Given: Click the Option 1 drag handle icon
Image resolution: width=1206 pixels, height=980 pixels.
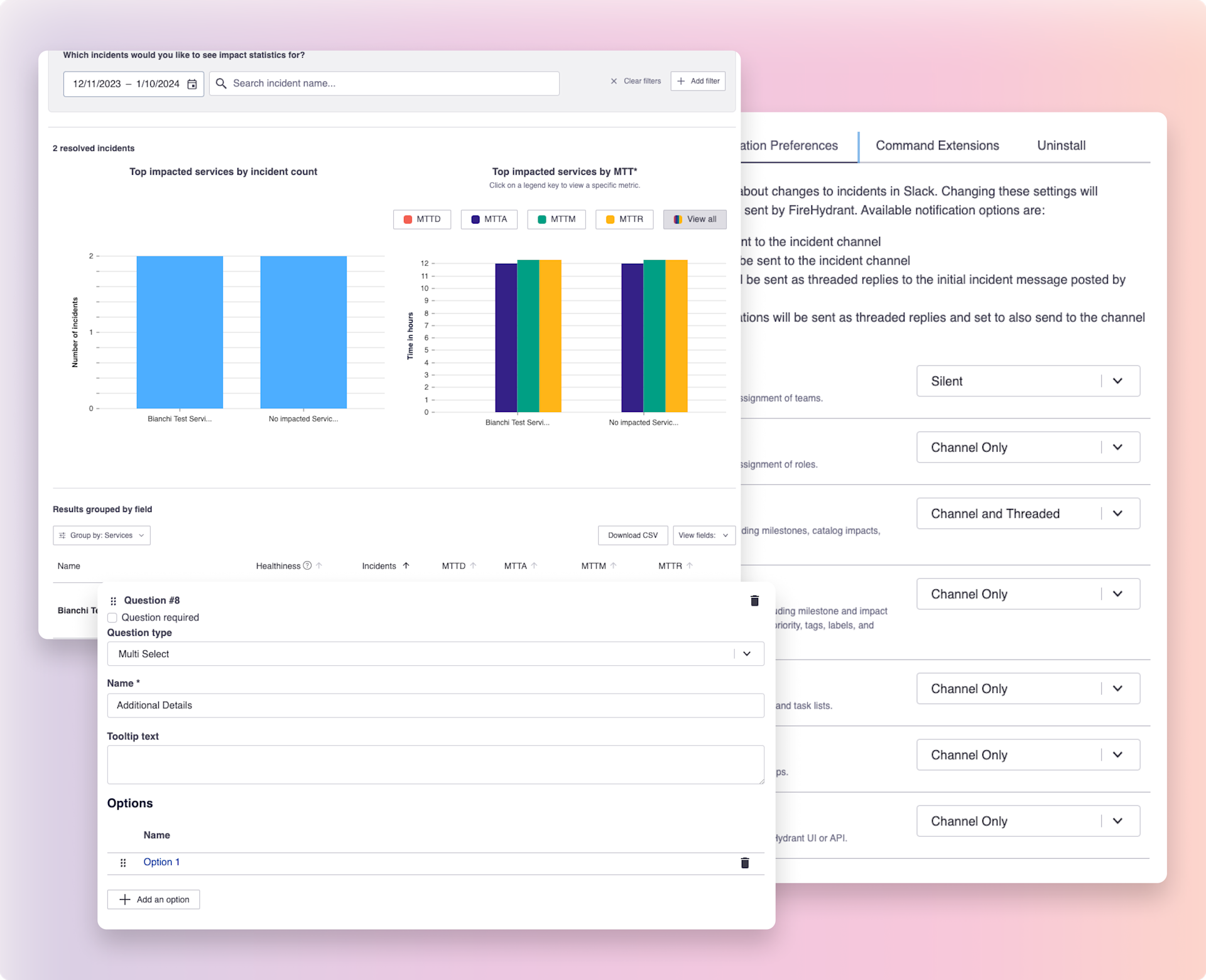Looking at the screenshot, I should pos(123,863).
